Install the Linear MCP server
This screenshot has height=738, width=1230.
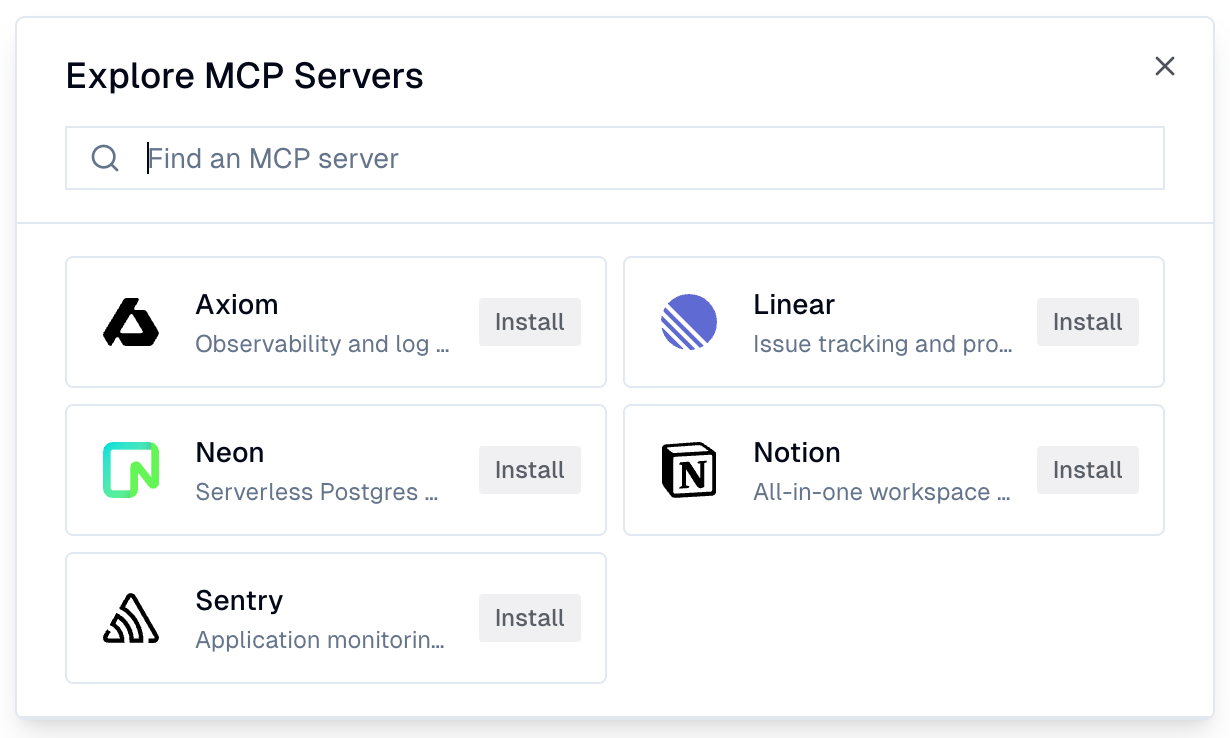click(1087, 321)
